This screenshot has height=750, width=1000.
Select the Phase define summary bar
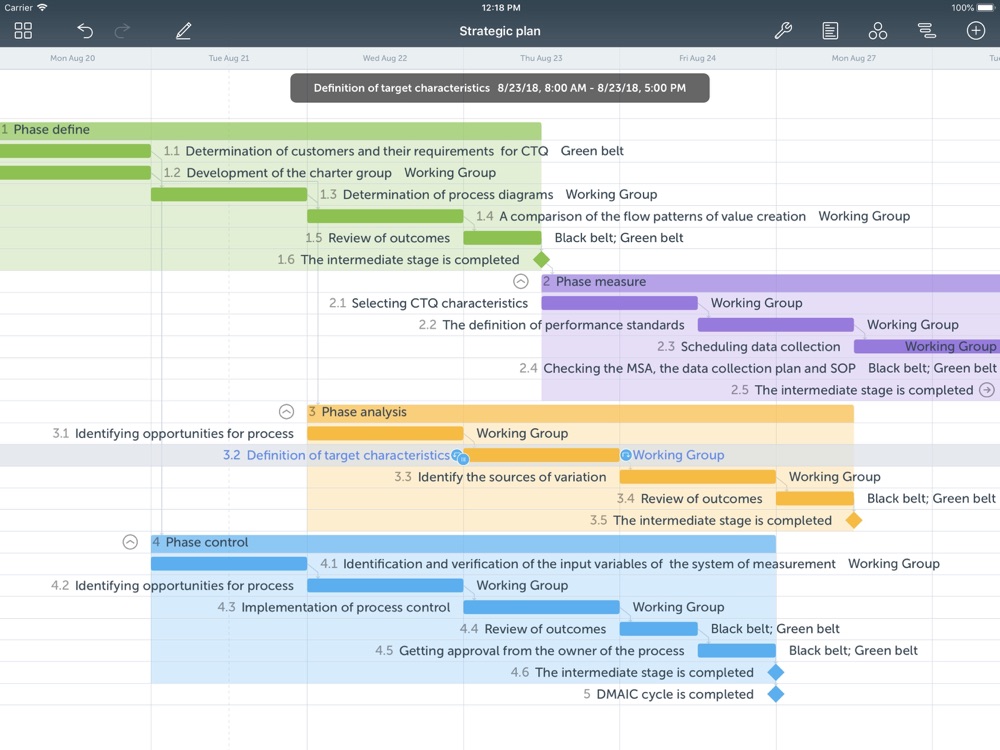270,130
